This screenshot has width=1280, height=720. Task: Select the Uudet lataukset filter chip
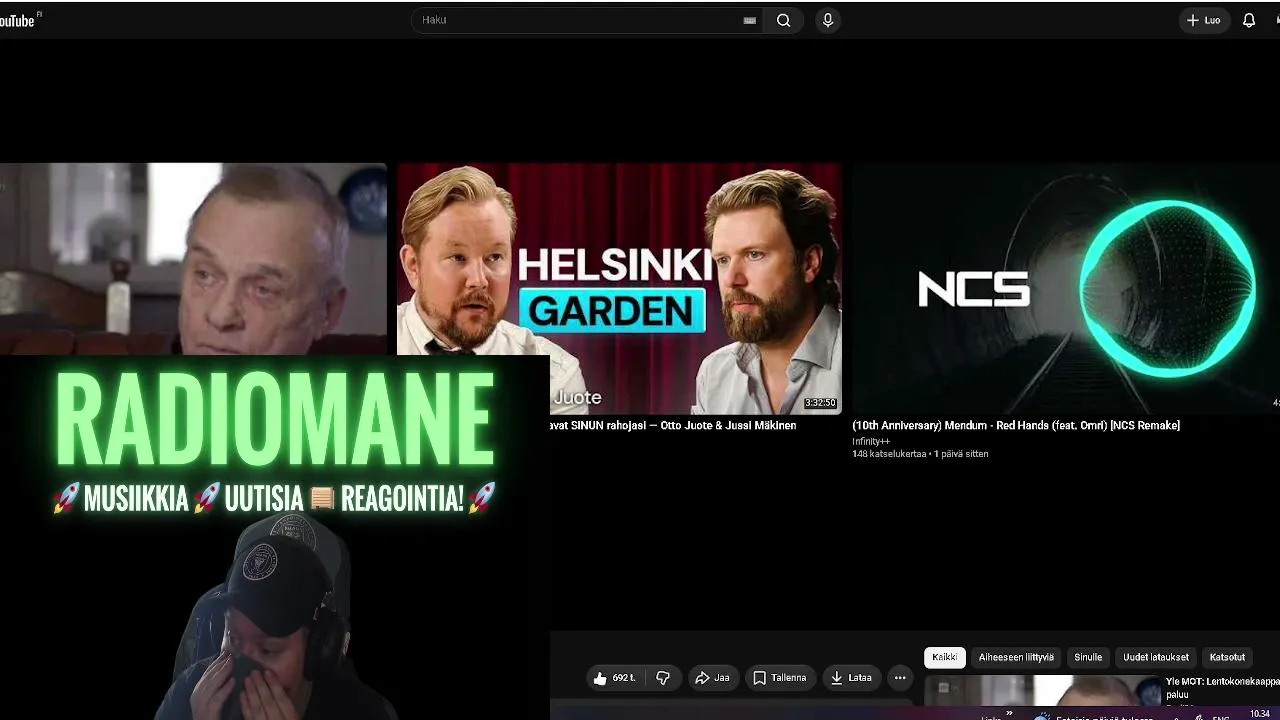coord(1156,657)
